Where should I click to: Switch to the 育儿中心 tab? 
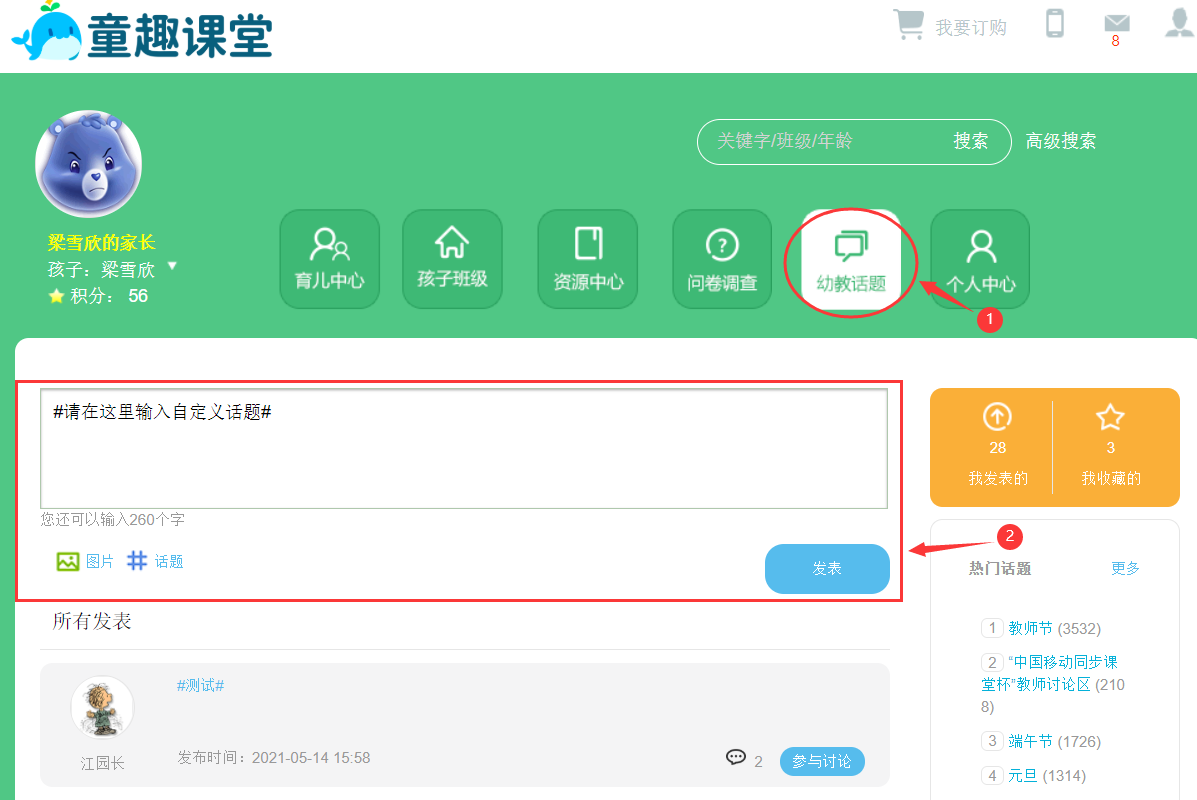click(329, 259)
